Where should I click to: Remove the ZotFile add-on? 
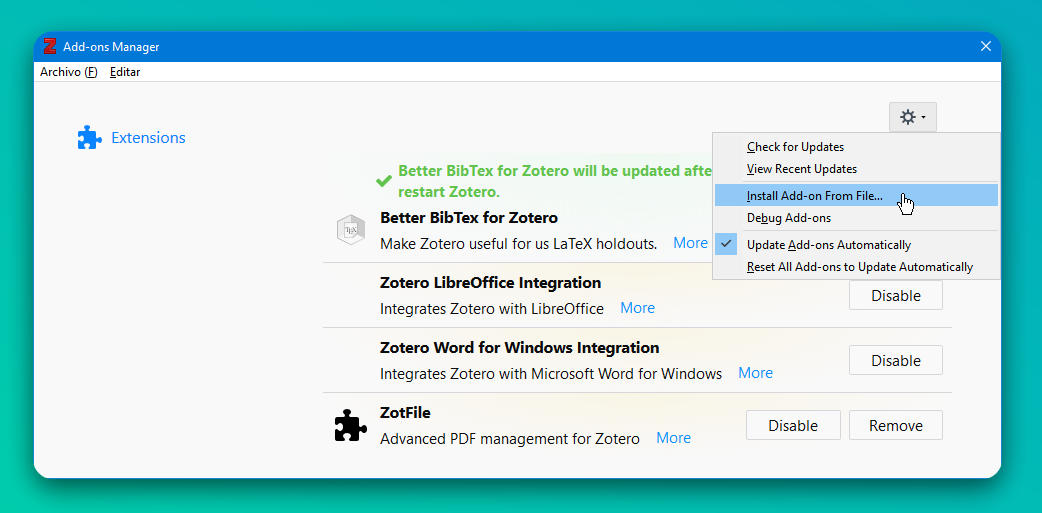pos(896,425)
